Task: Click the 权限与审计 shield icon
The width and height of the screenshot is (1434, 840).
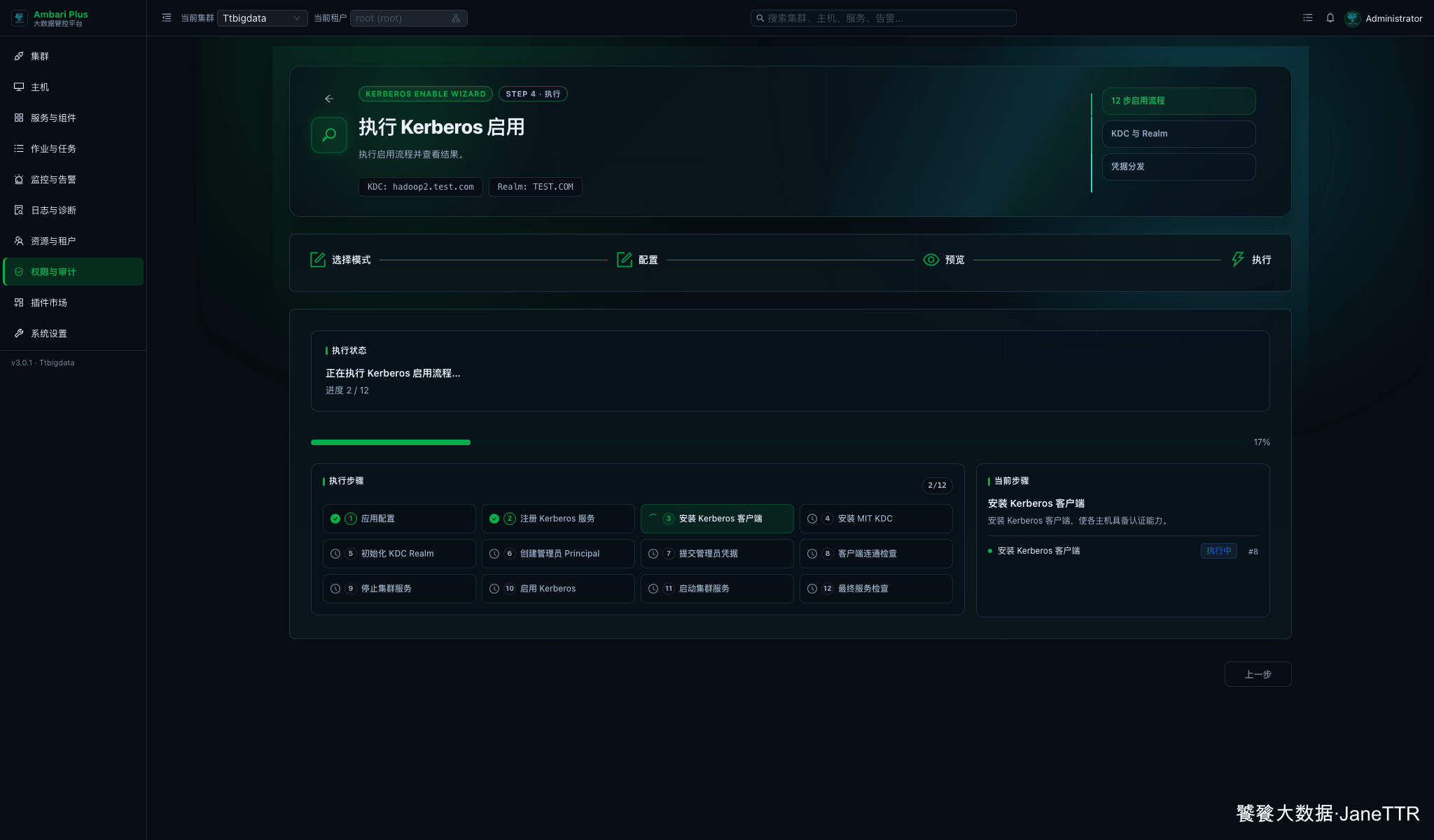Action: [x=19, y=272]
